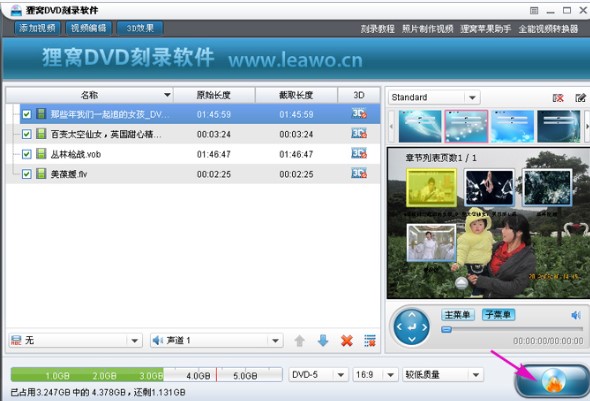Viewport: 590px width, 401px height.
Task: Click the edit menu template pencil icon
Action: point(581,98)
